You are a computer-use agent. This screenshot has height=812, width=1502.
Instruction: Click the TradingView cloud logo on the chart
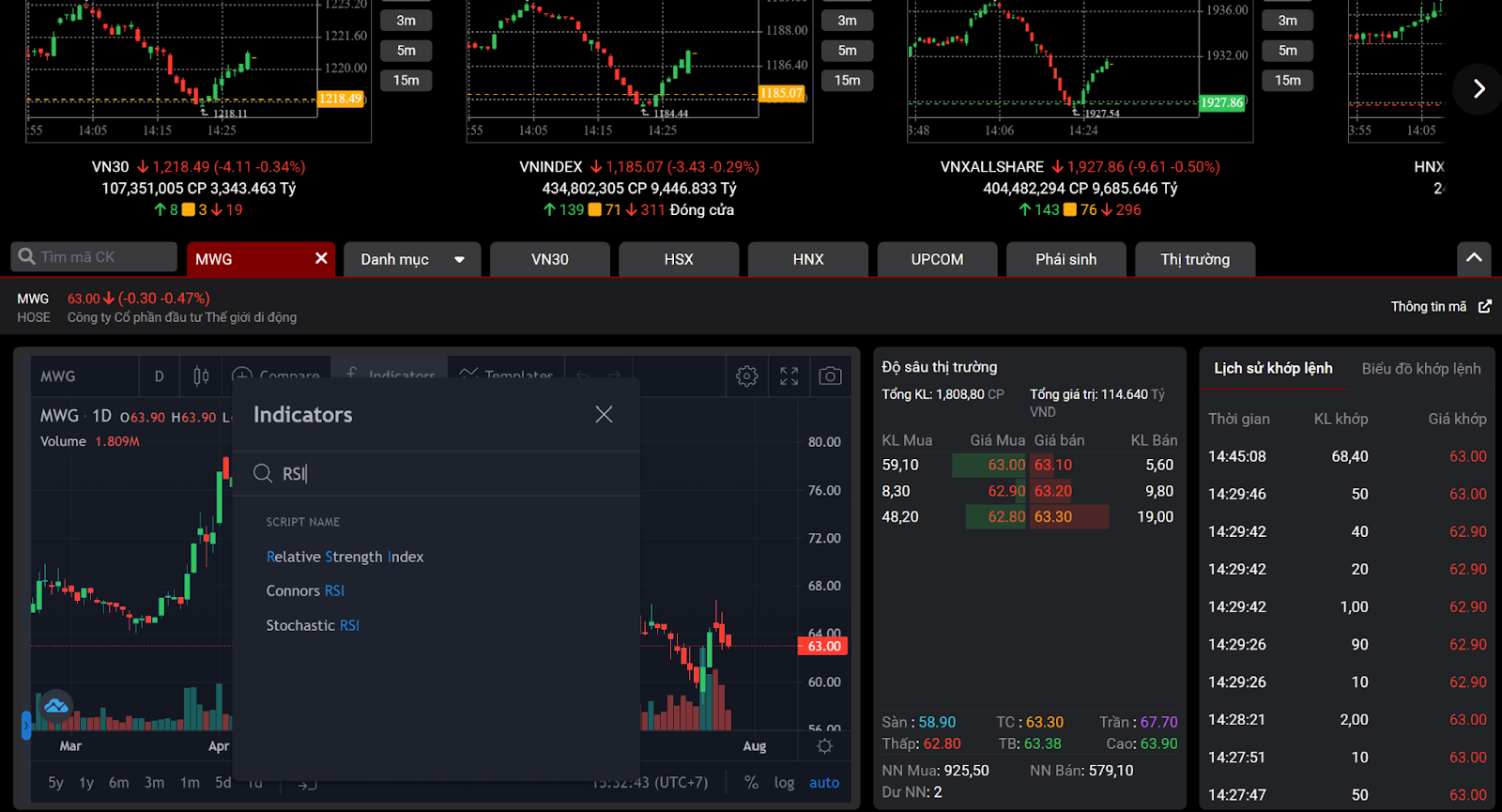56,706
